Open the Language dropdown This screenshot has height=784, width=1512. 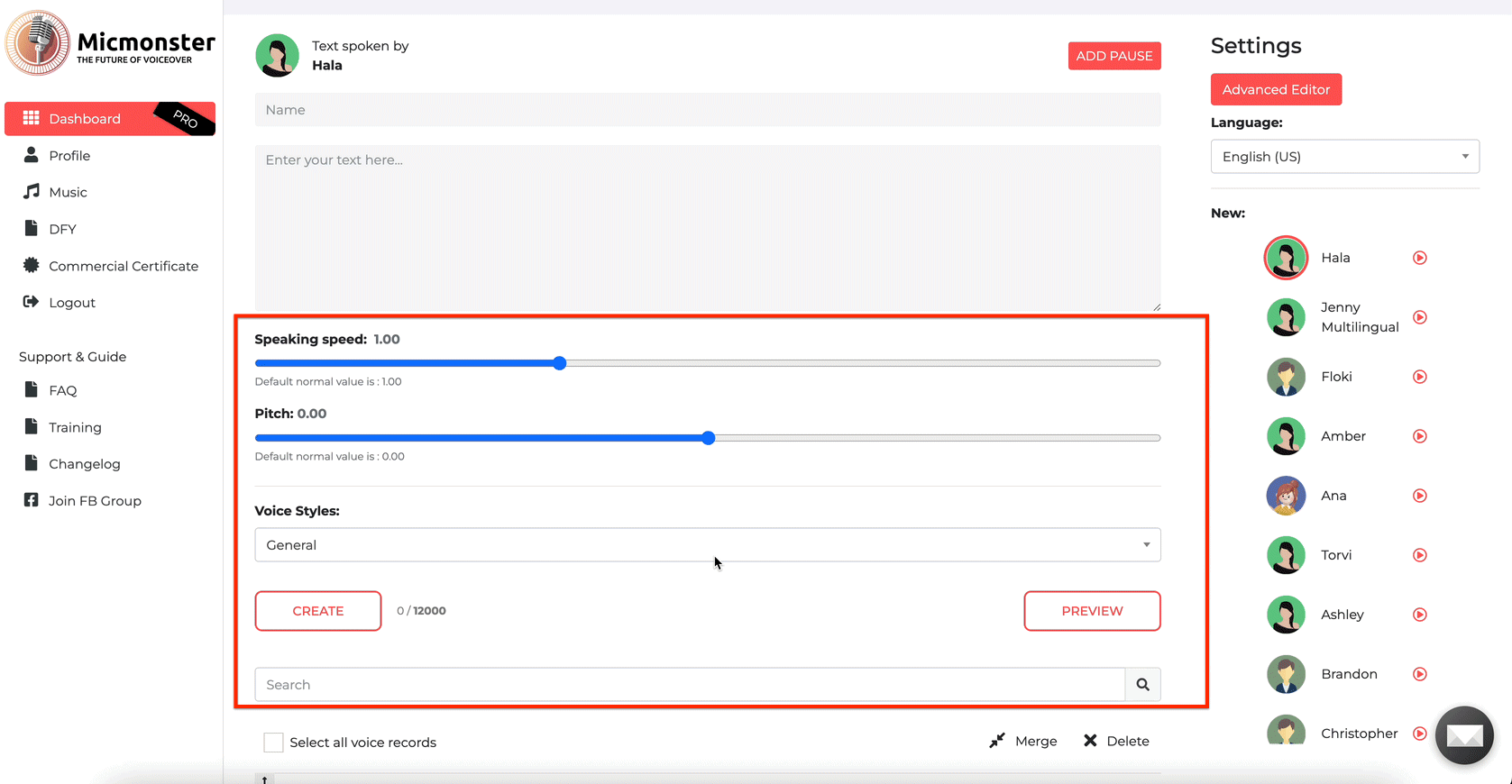(x=1344, y=157)
